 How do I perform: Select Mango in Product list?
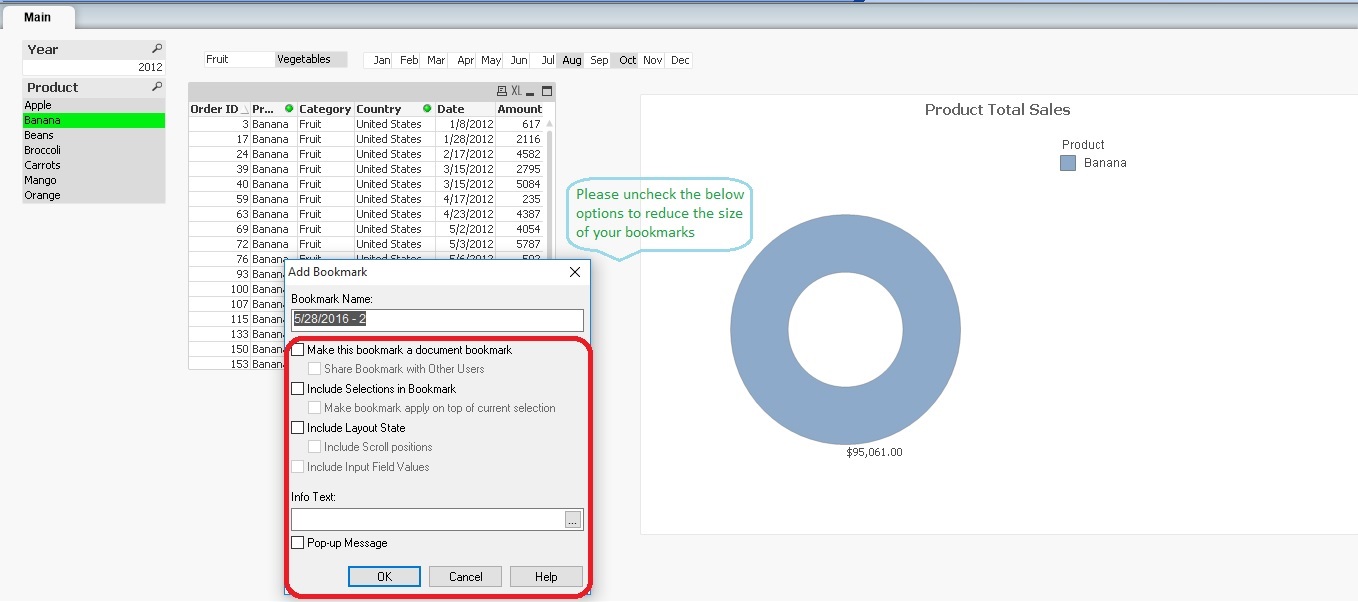tap(94, 180)
